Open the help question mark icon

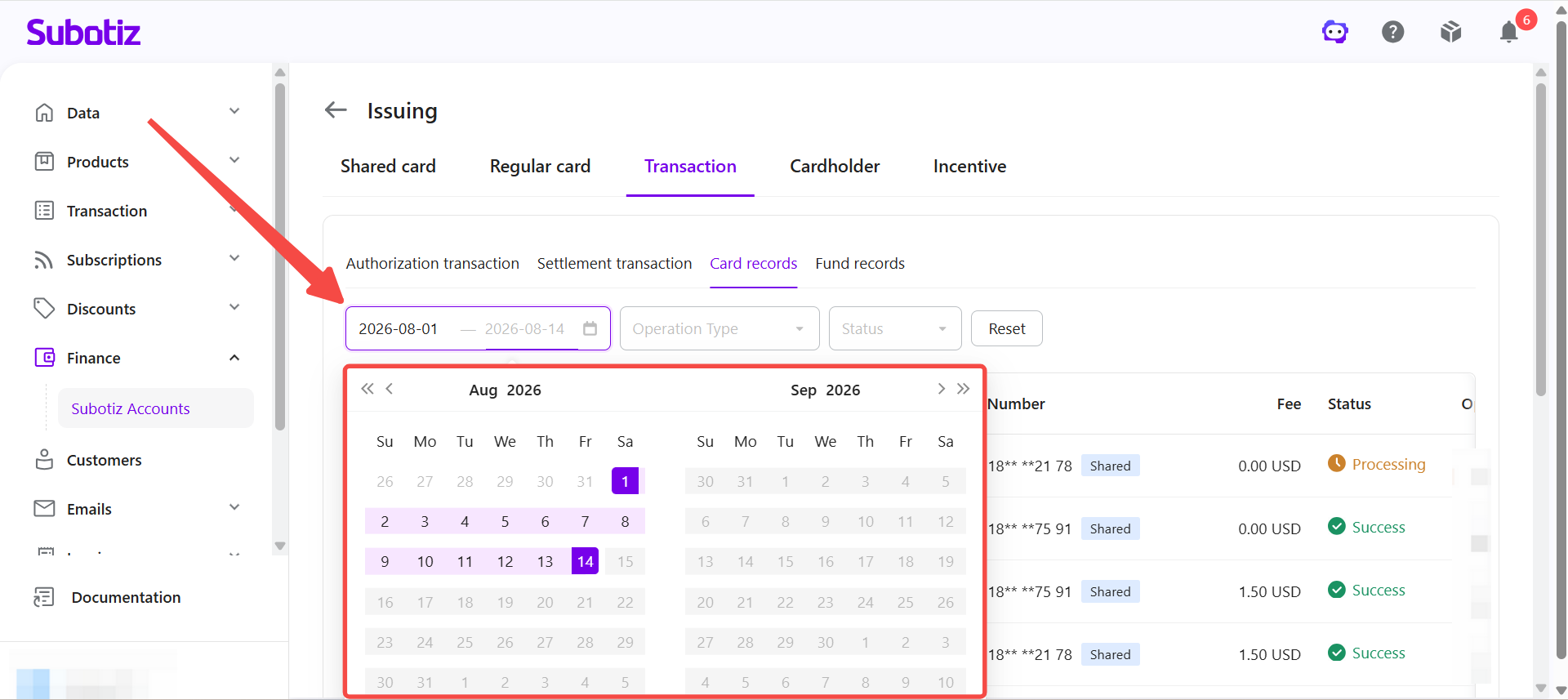(x=1392, y=32)
